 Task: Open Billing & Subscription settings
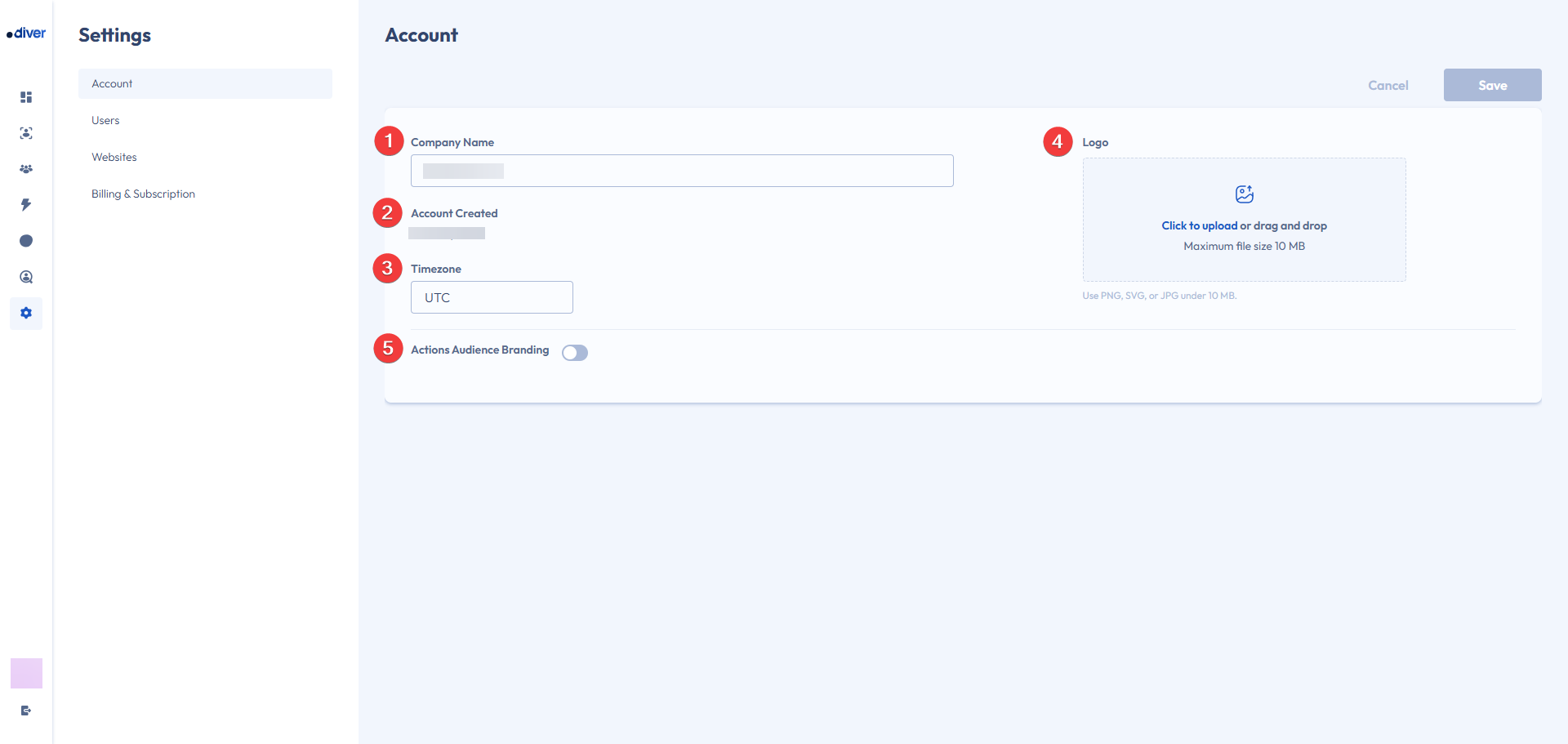143,194
